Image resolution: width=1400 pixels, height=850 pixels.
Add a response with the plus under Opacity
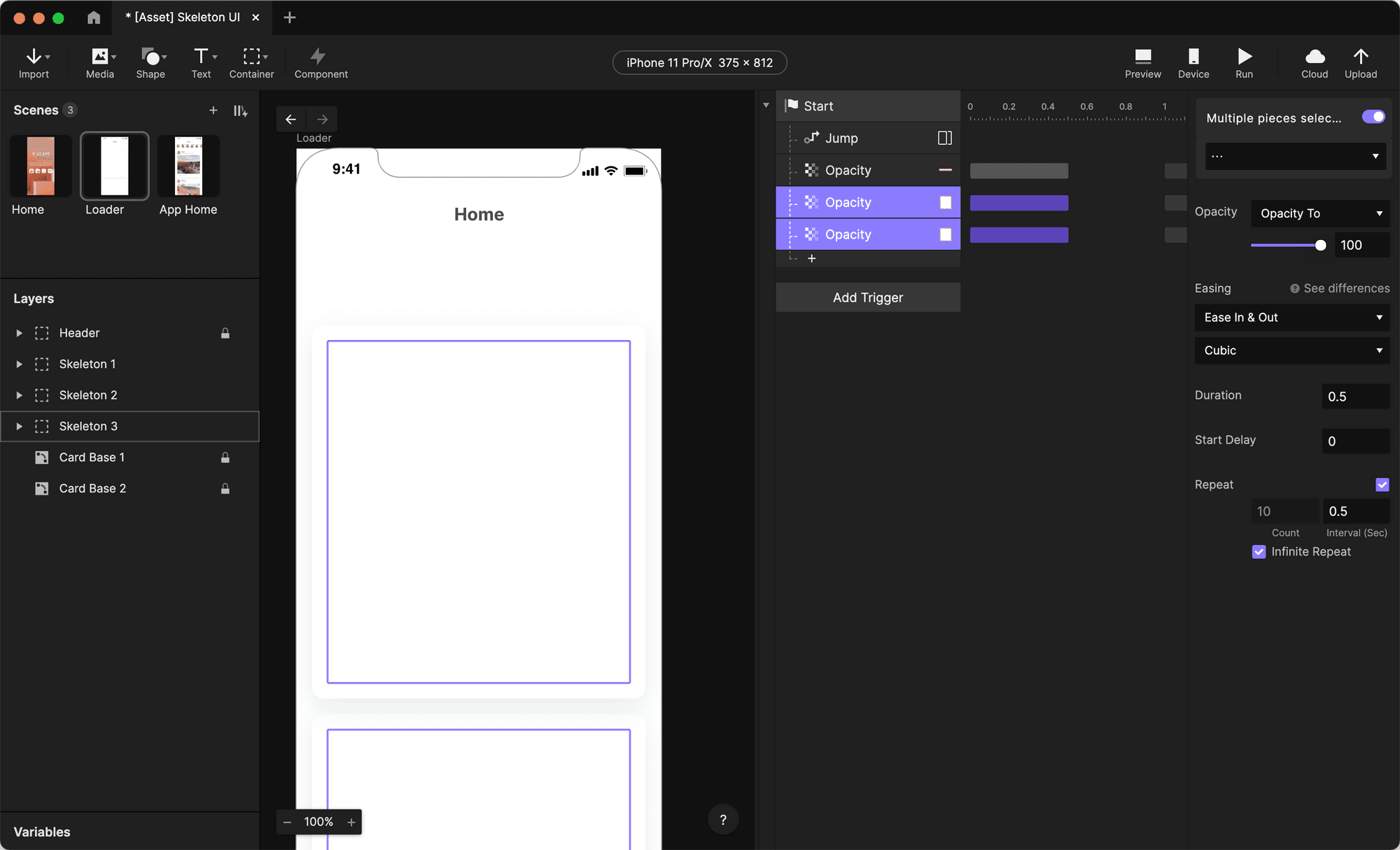pyautogui.click(x=812, y=258)
